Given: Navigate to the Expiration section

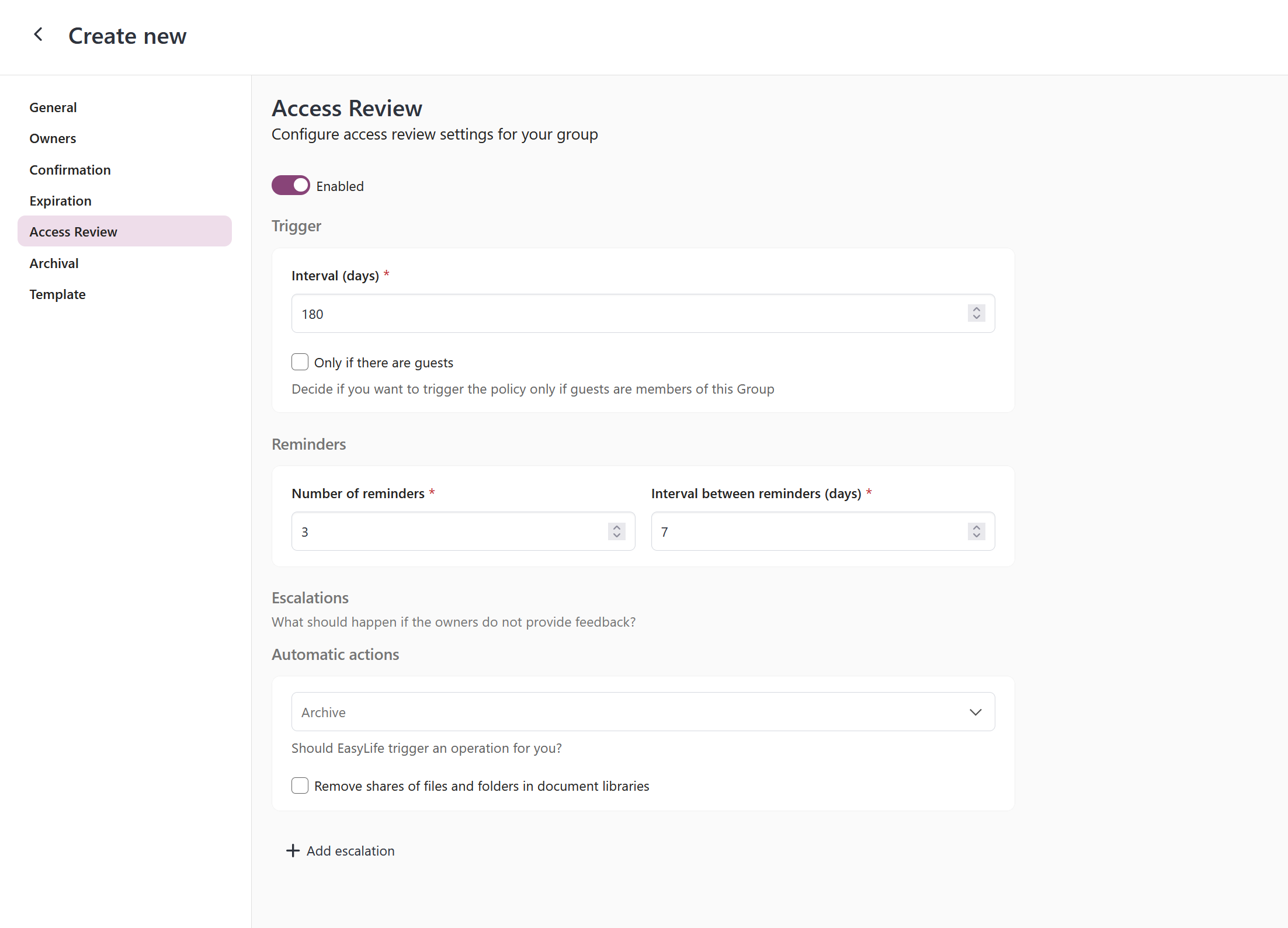Looking at the screenshot, I should click(x=60, y=200).
